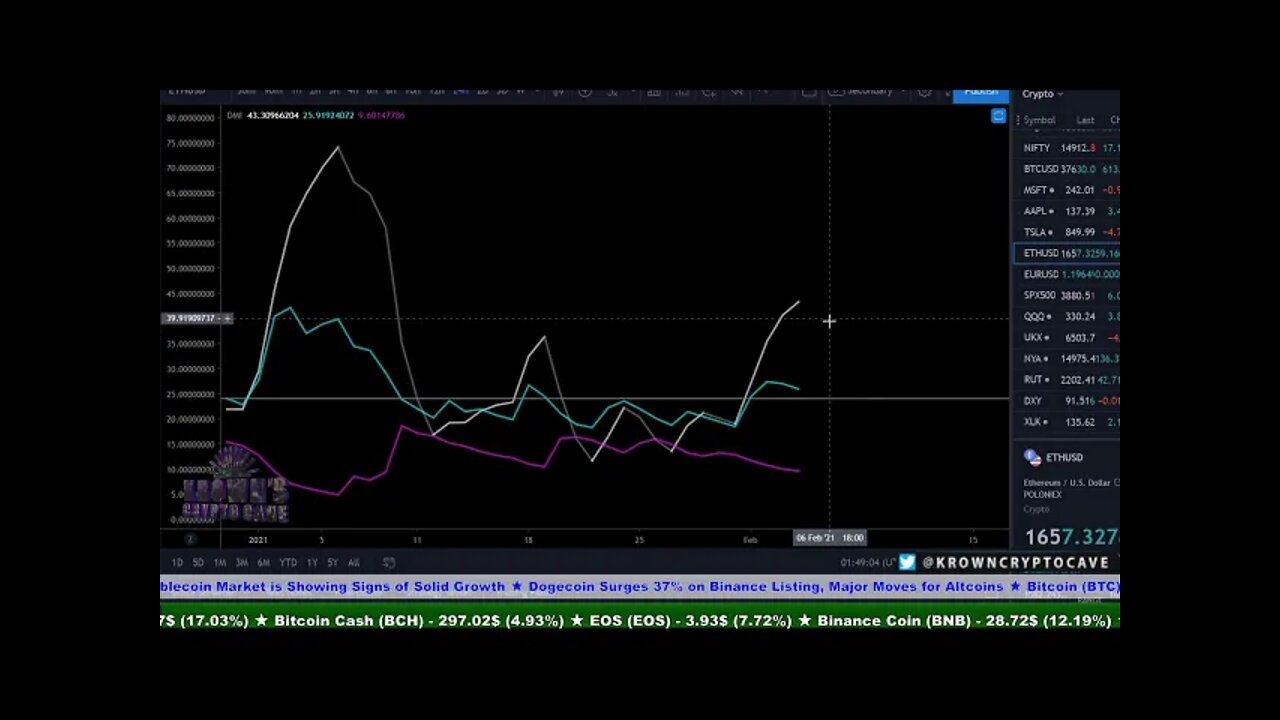Set the chart range to 1D
Viewport: 1280px width, 720px height.
coord(177,563)
